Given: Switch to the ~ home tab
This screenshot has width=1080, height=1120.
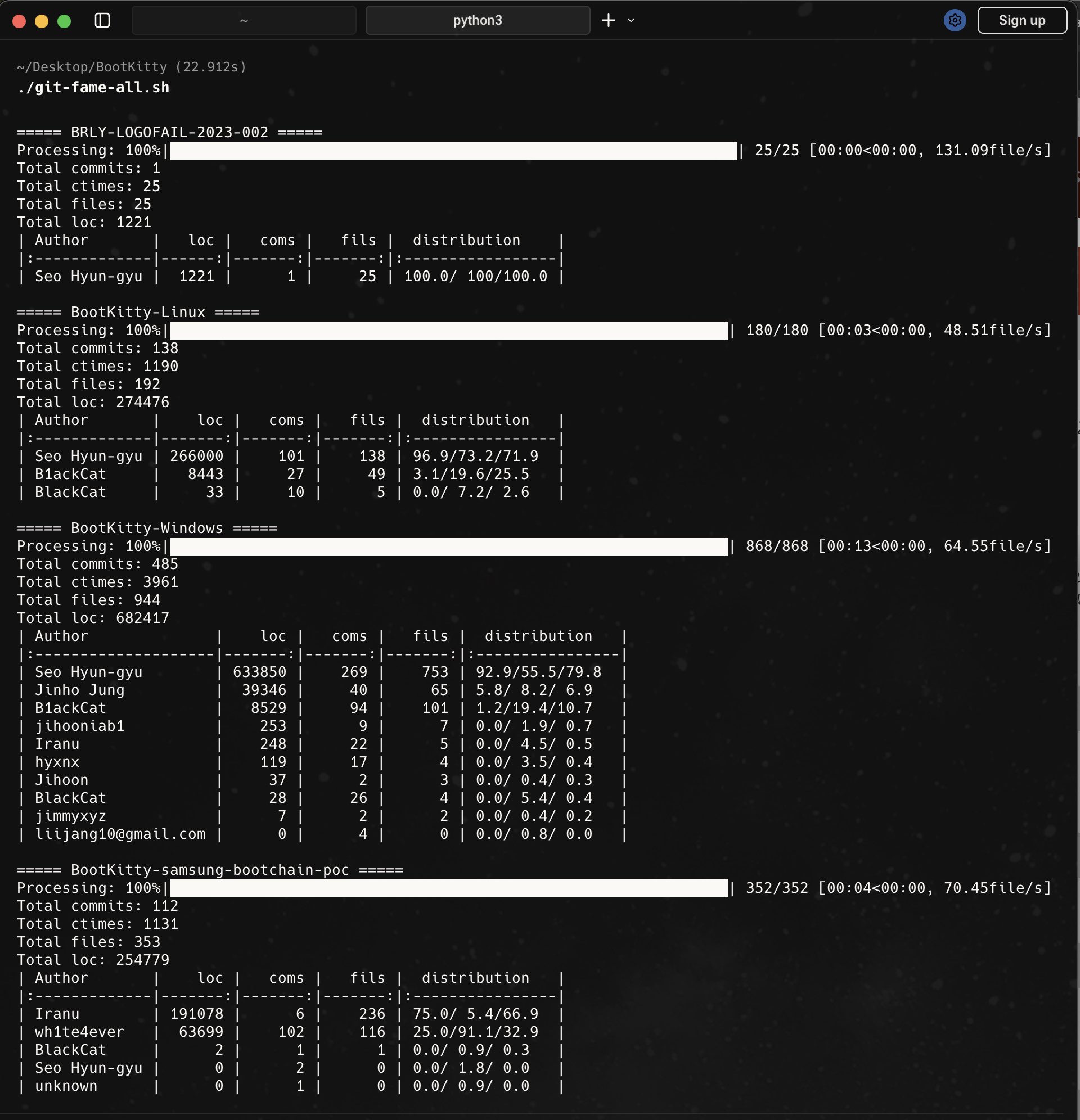Looking at the screenshot, I should tap(244, 21).
